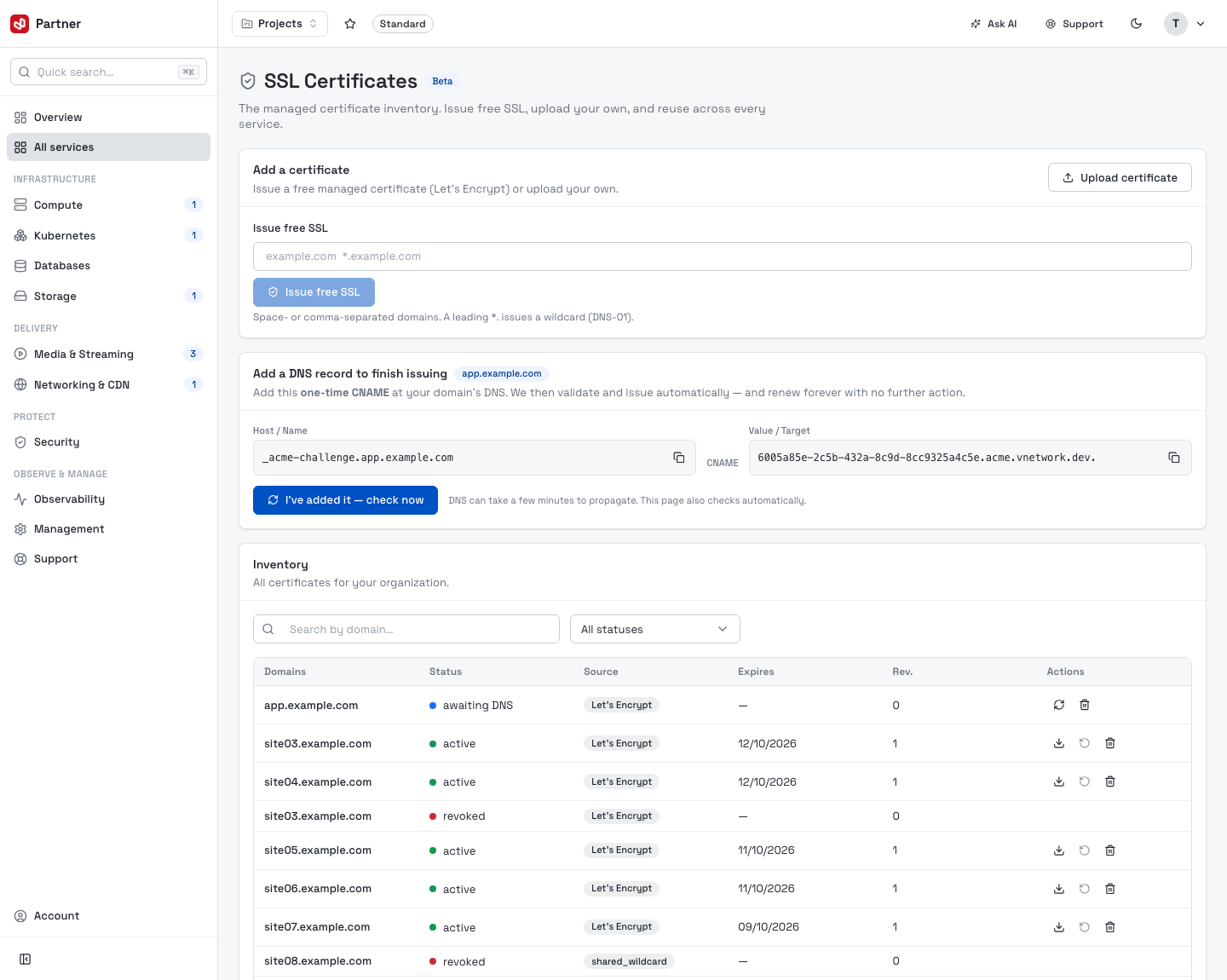Collapse the sidebar panel

pos(26,960)
